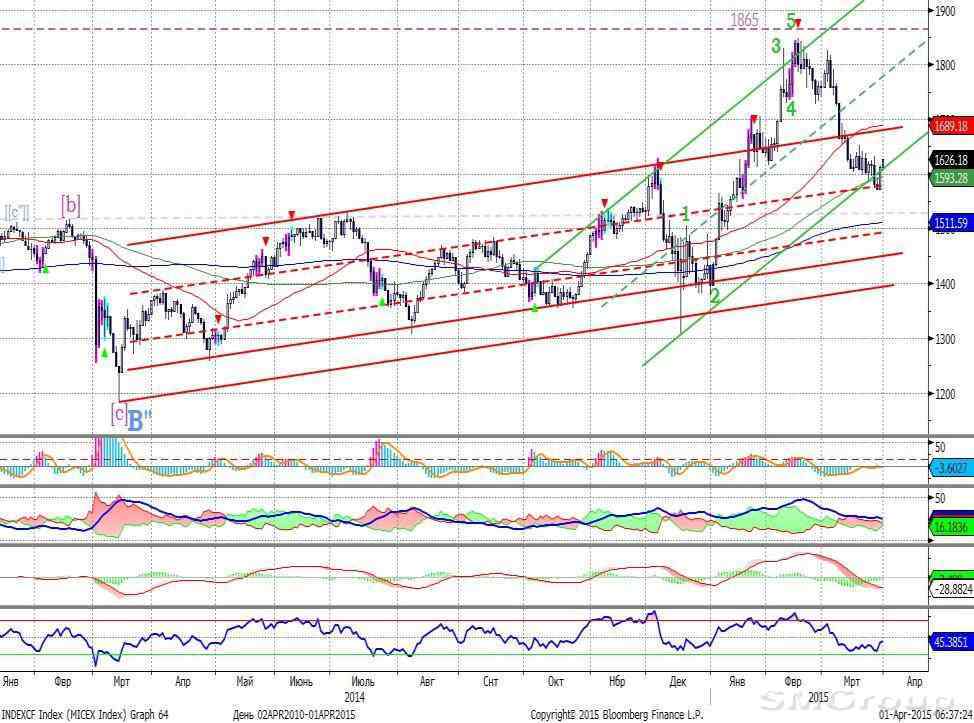Click the 1200 price axis label
The width and height of the screenshot is (974, 723).
tap(945, 394)
